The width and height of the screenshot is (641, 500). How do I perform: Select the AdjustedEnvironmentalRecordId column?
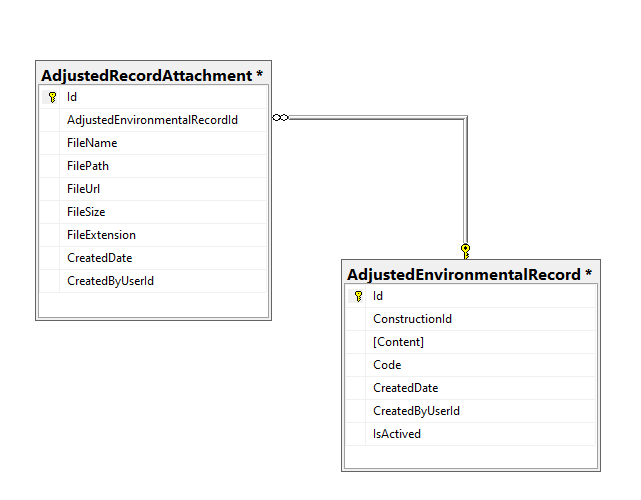tap(152, 120)
